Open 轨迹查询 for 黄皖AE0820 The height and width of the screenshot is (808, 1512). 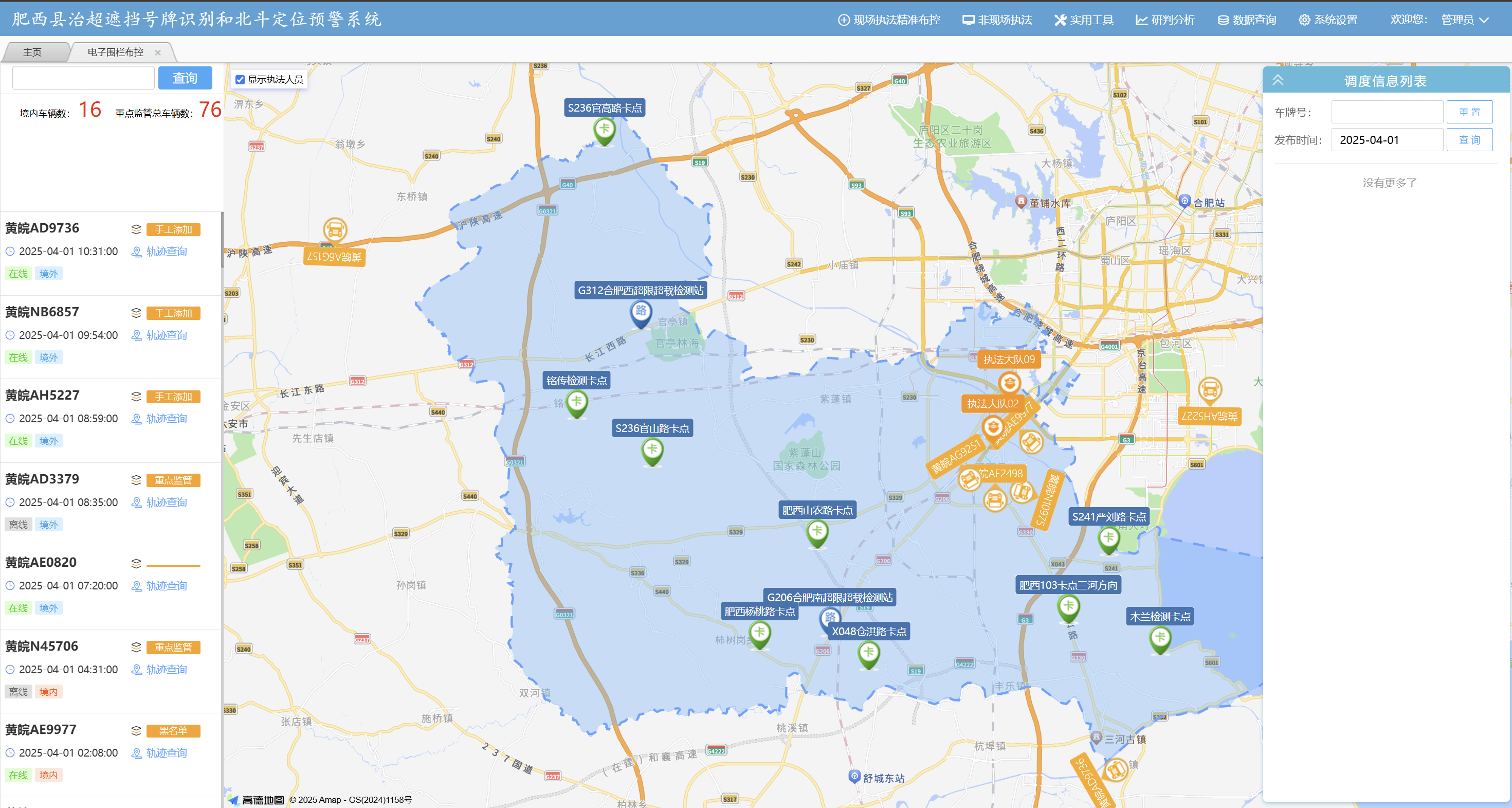coord(159,586)
